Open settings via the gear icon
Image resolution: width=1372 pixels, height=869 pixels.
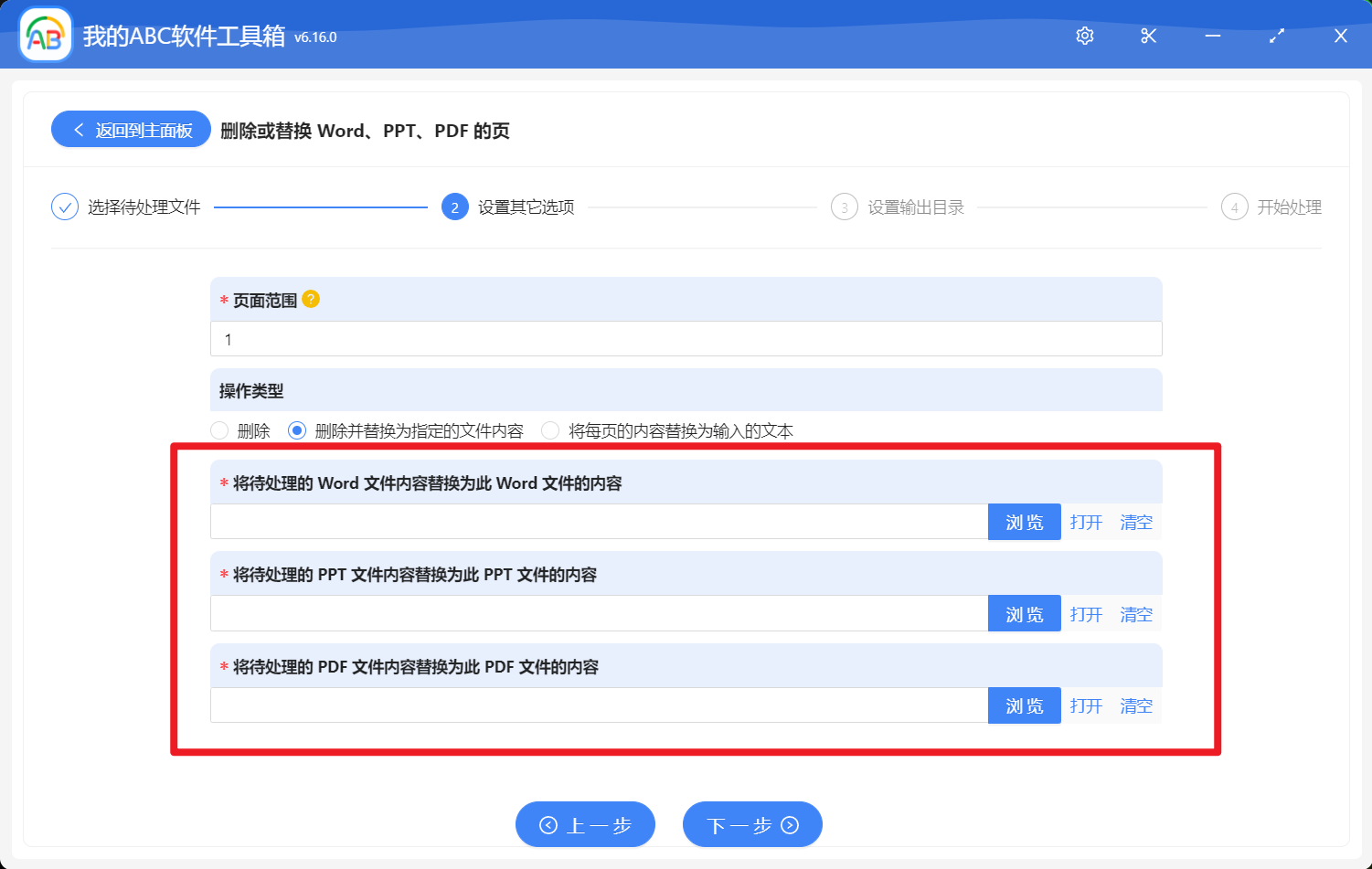point(1084,36)
